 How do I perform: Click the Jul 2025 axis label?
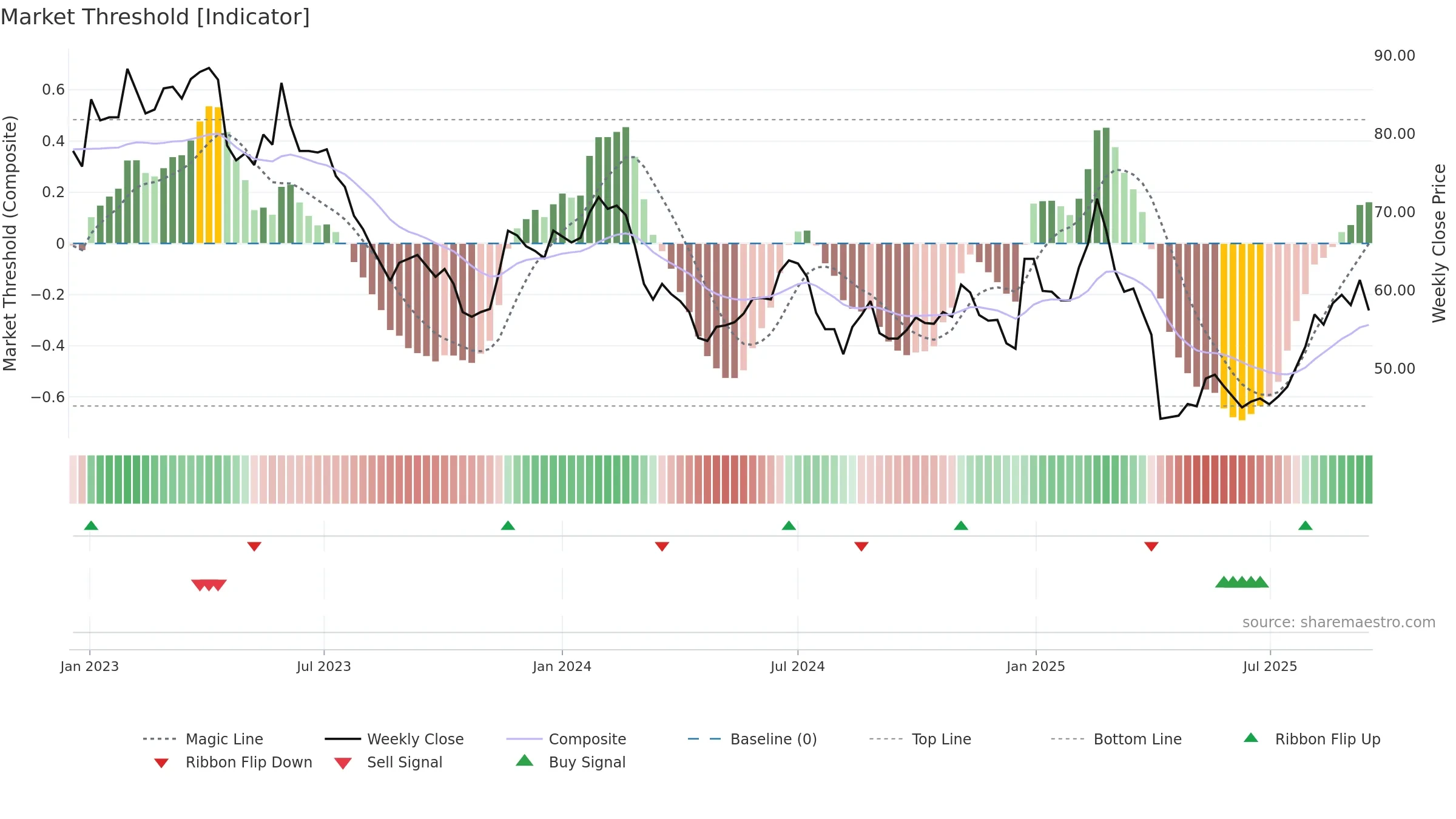[1270, 666]
